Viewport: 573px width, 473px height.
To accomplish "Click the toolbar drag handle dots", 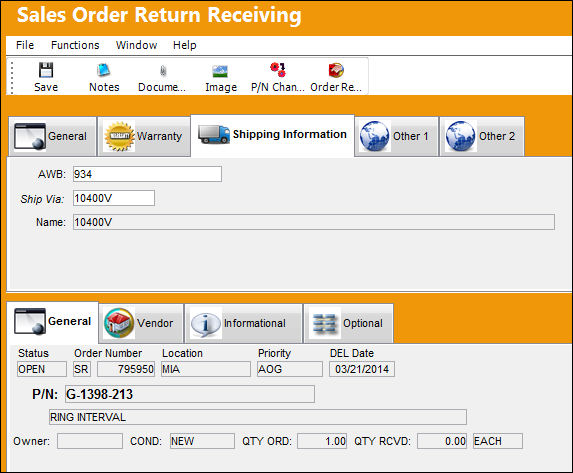I will tap(12, 77).
